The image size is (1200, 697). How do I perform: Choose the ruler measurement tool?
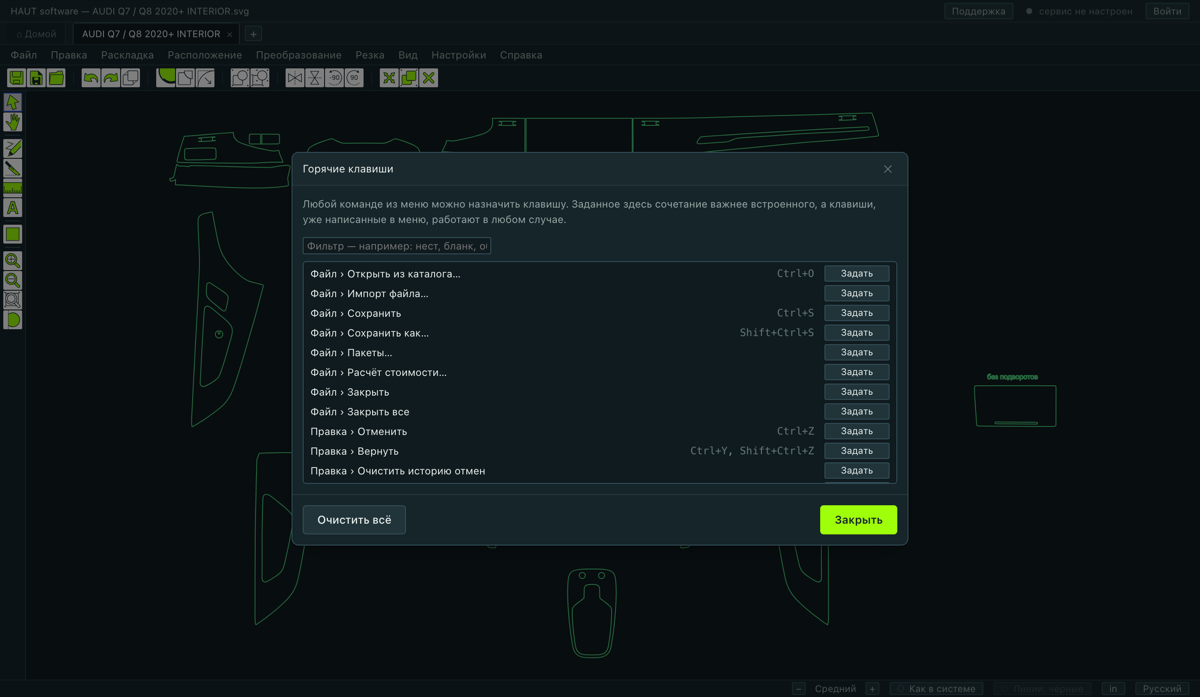tap(13, 188)
